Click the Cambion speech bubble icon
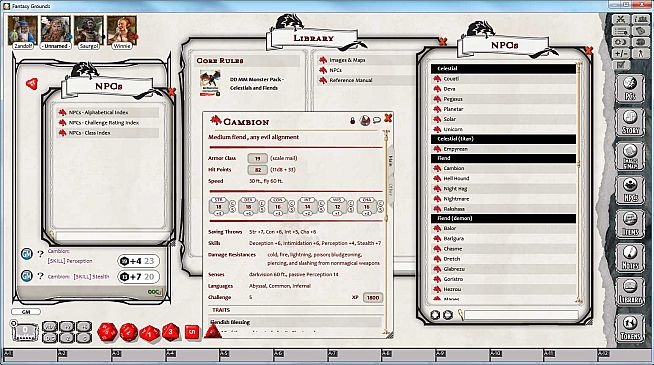This screenshot has width=654, height=365. tap(377, 120)
